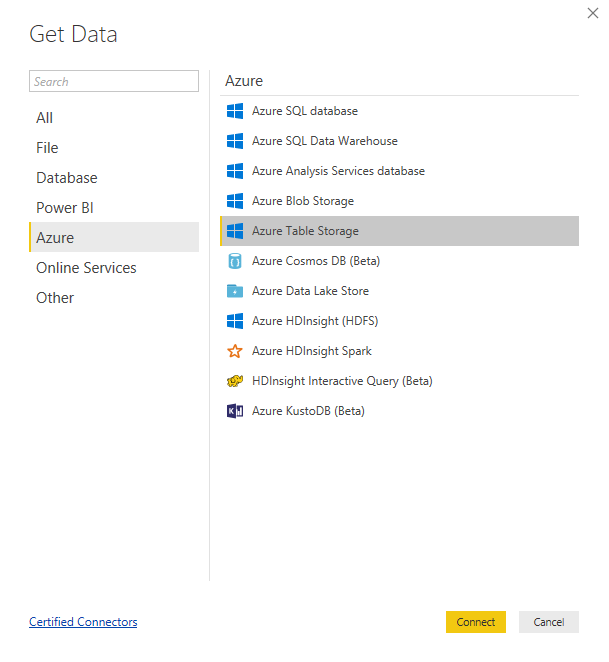Switch to the File category
This screenshot has width=609, height=662.
coord(48,148)
